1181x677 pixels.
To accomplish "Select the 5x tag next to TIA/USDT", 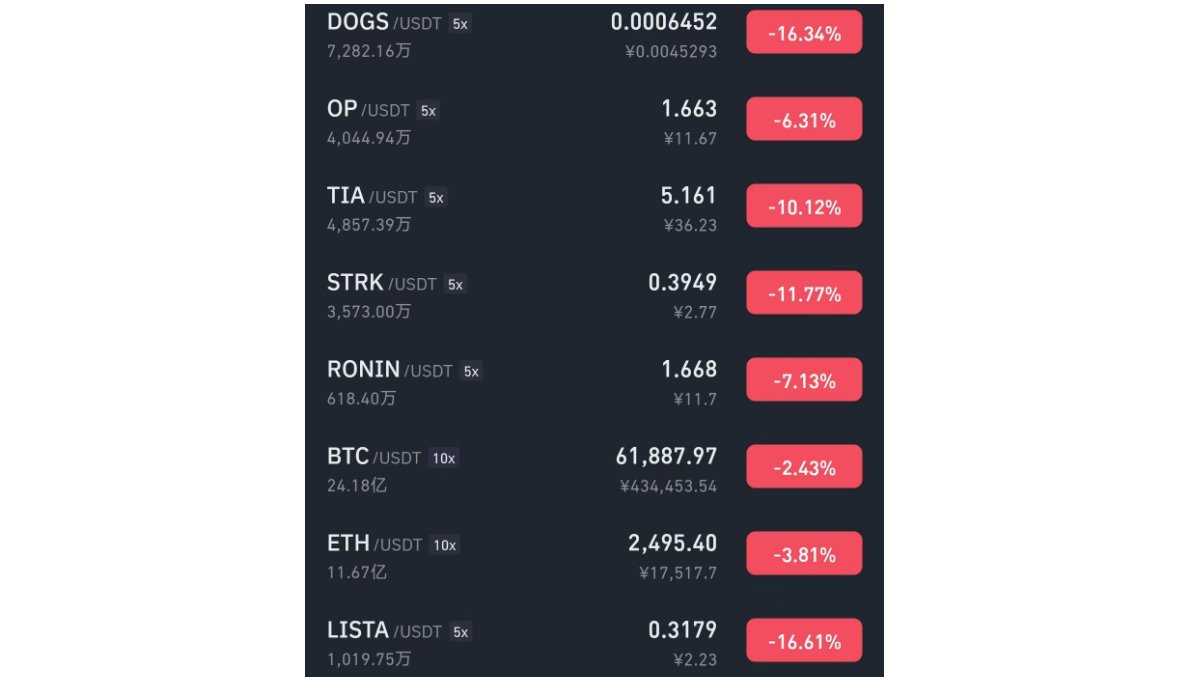I will (x=435, y=198).
